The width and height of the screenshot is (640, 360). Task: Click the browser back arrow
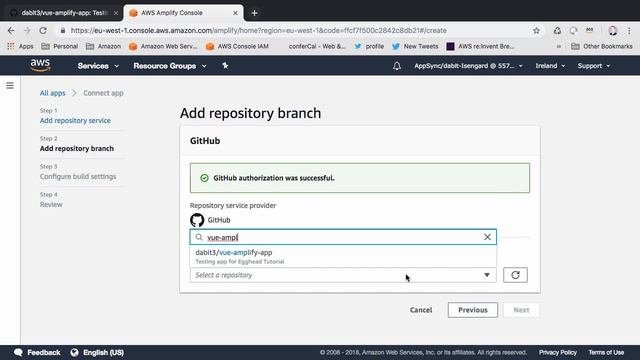point(11,31)
